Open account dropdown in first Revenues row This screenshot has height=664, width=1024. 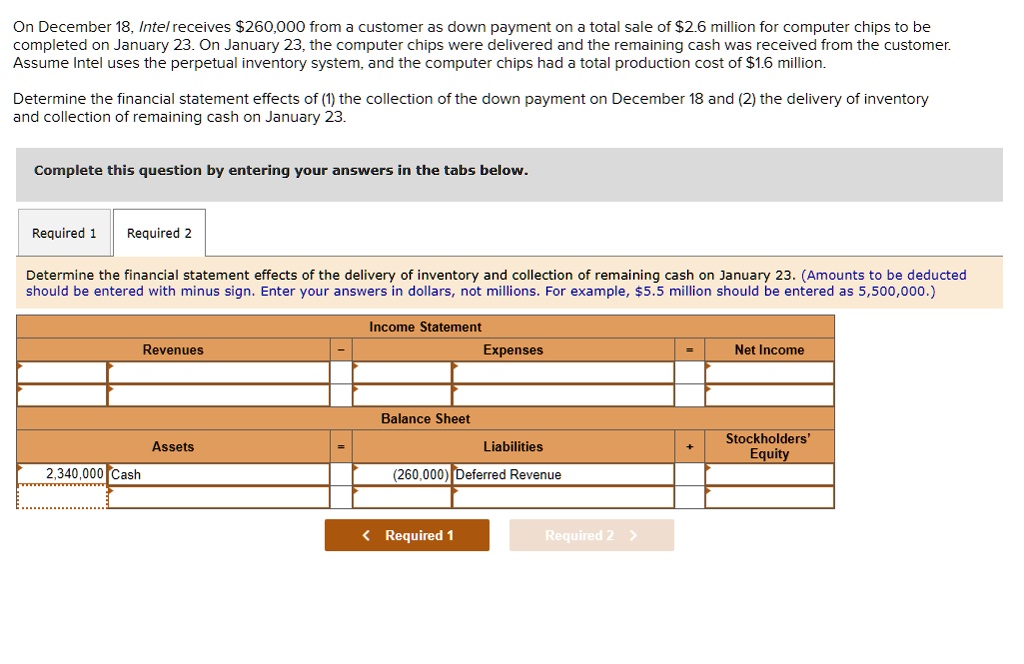[x=218, y=371]
